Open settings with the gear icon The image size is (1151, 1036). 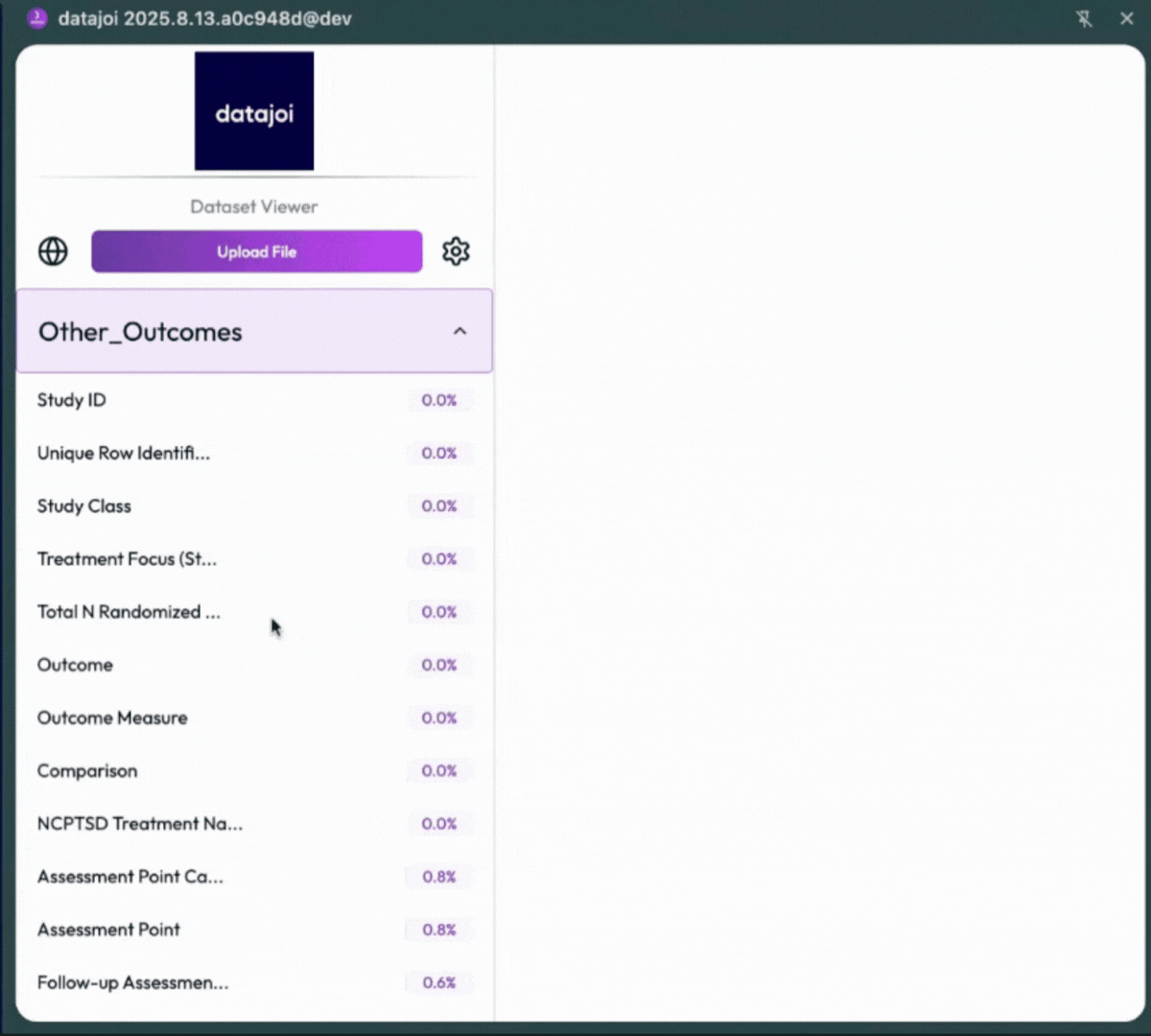[x=456, y=251]
